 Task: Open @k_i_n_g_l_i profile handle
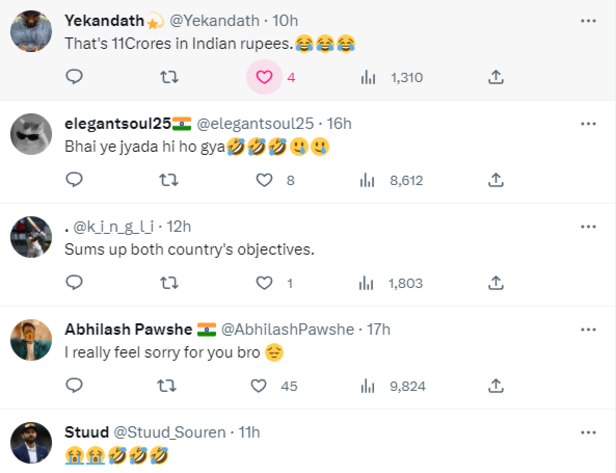point(113,227)
